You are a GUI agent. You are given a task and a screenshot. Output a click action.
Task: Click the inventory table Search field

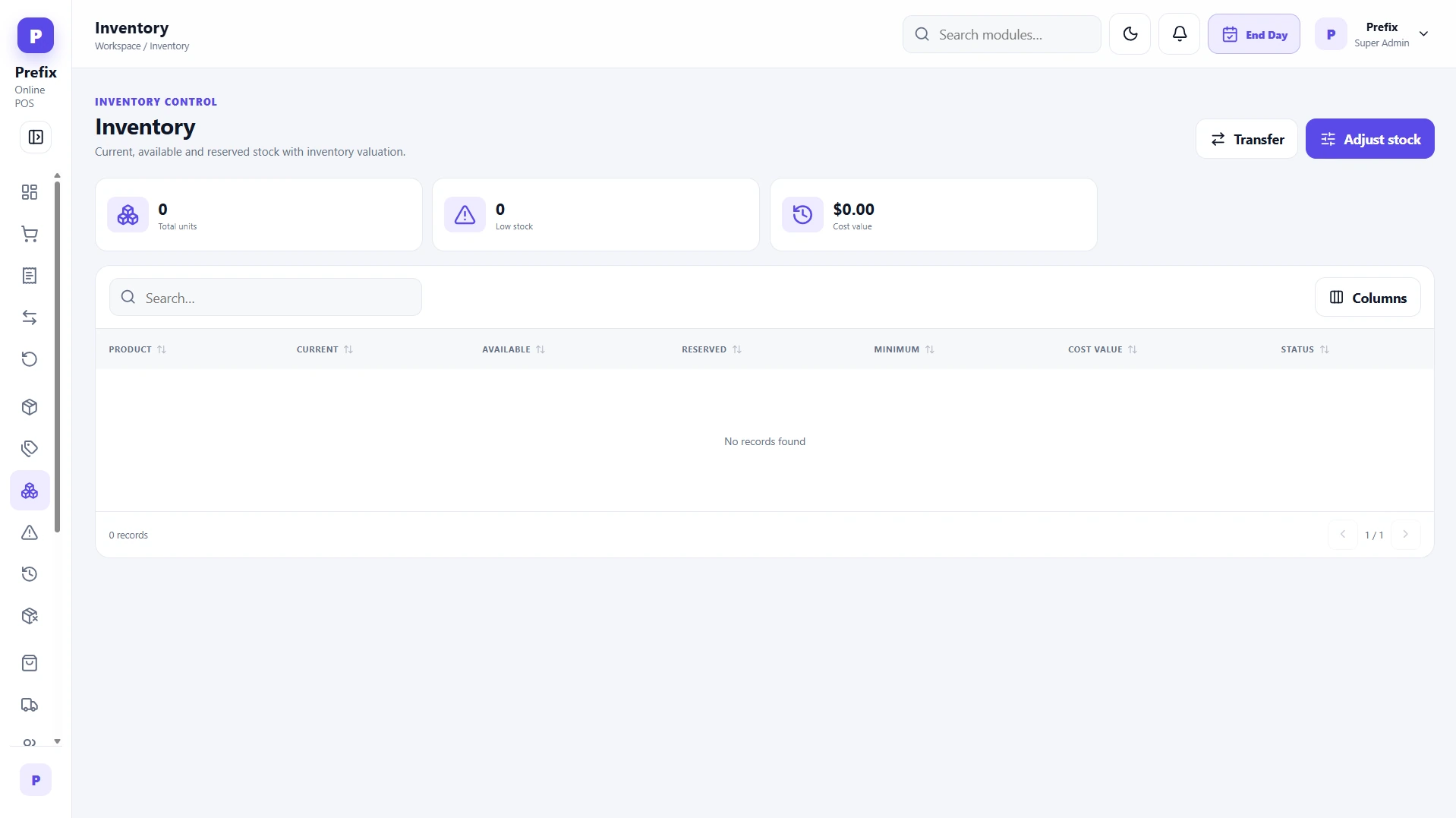coord(266,297)
